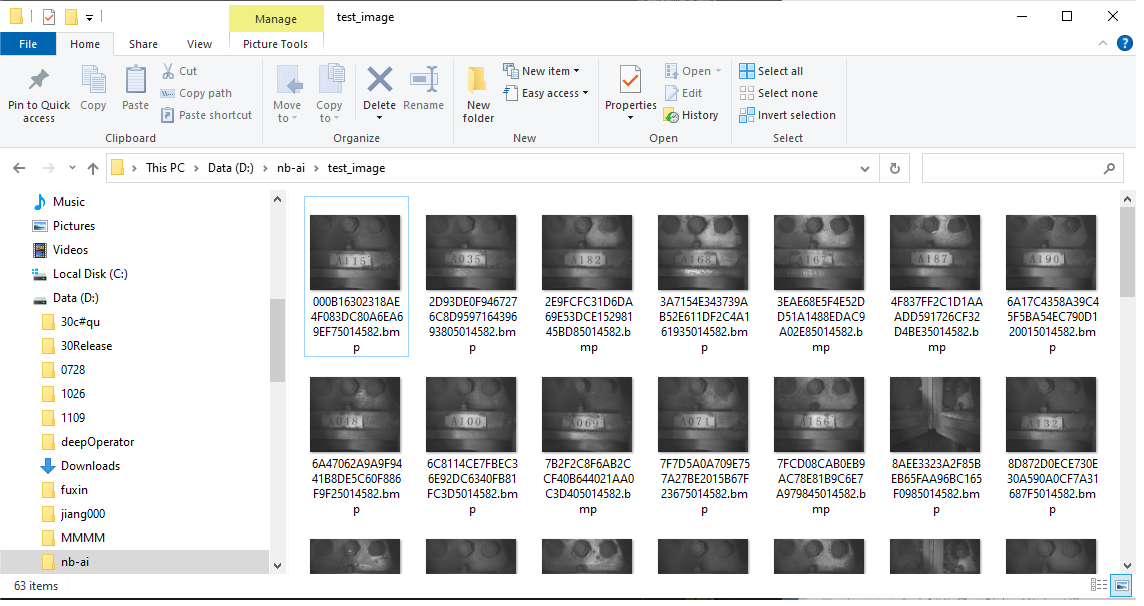
Task: Click Select all
Action: pyautogui.click(x=771, y=71)
